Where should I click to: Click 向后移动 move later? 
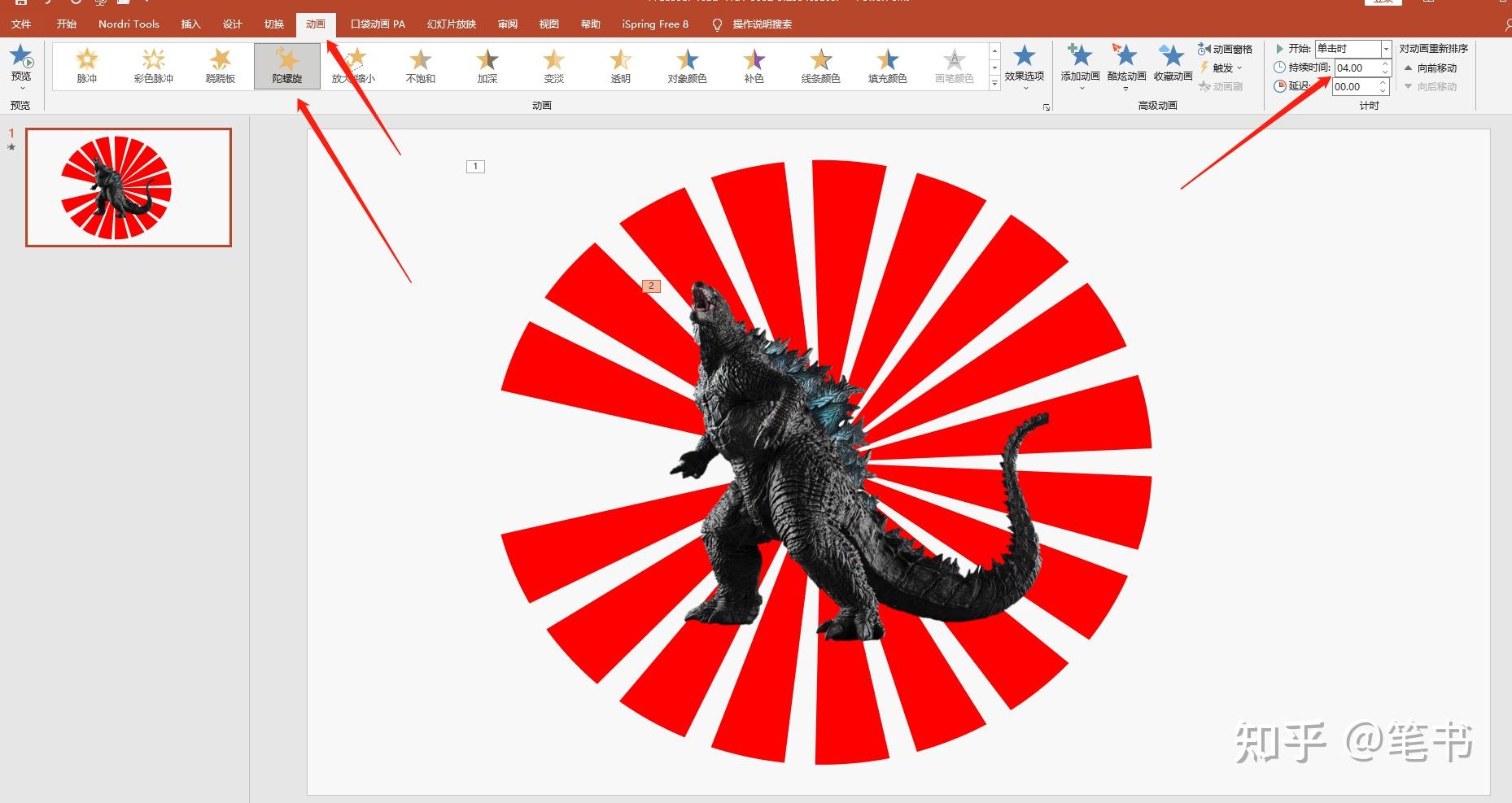pyautogui.click(x=1431, y=87)
